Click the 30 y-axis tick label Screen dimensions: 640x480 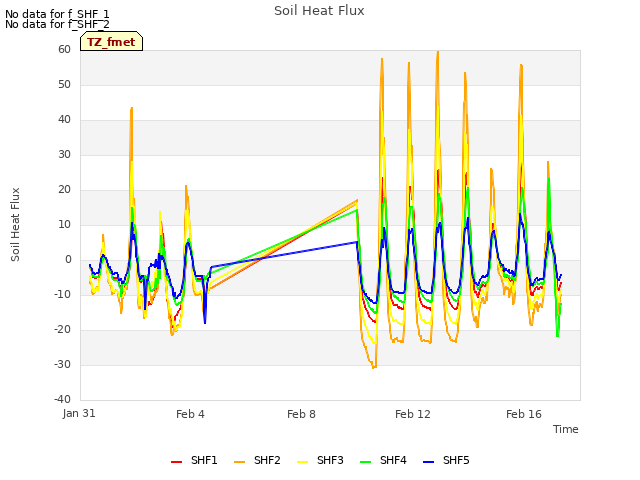point(64,155)
